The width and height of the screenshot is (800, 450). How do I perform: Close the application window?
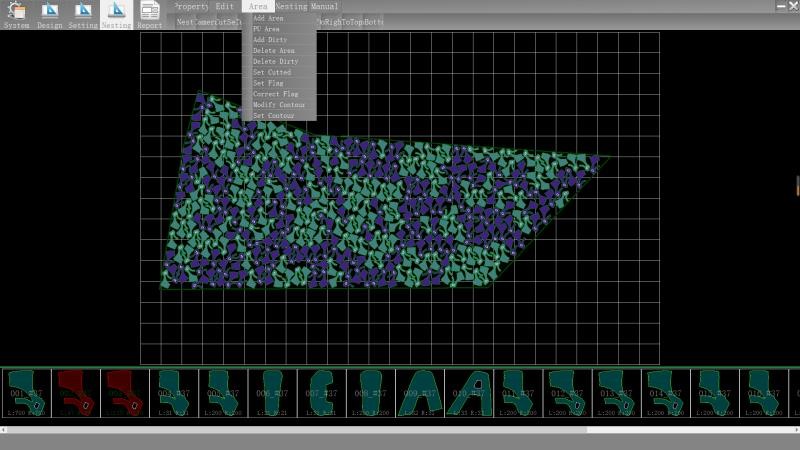[x=794, y=6]
